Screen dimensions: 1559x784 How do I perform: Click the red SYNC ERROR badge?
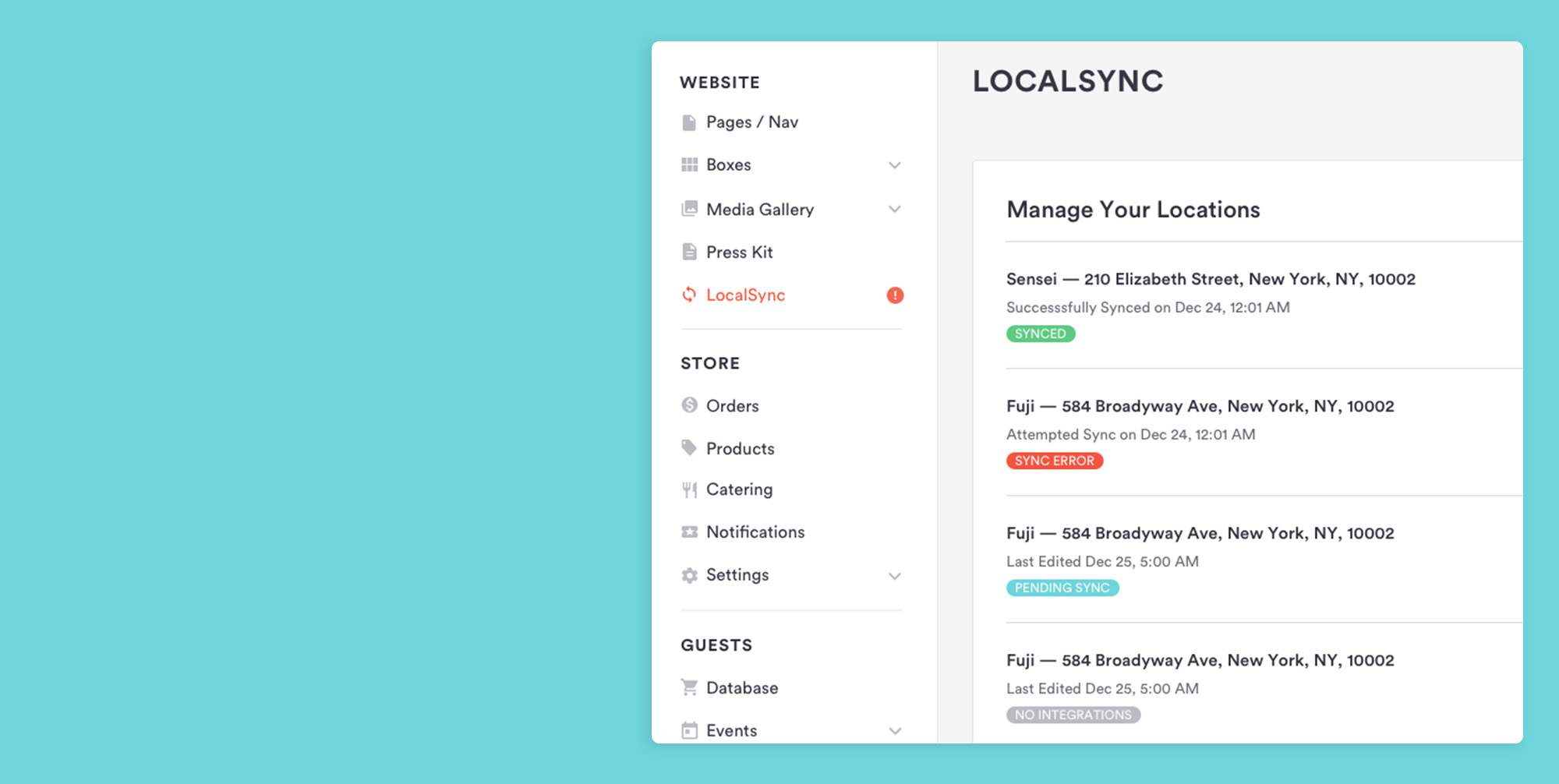point(1055,461)
